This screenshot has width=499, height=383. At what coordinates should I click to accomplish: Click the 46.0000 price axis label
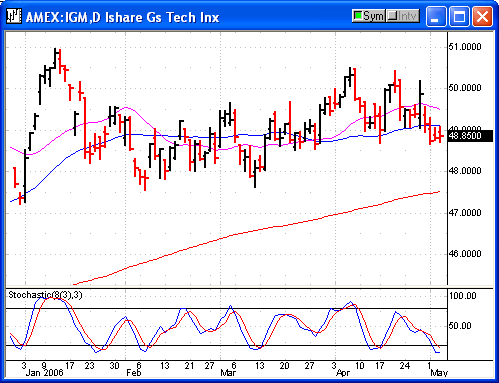click(465, 254)
